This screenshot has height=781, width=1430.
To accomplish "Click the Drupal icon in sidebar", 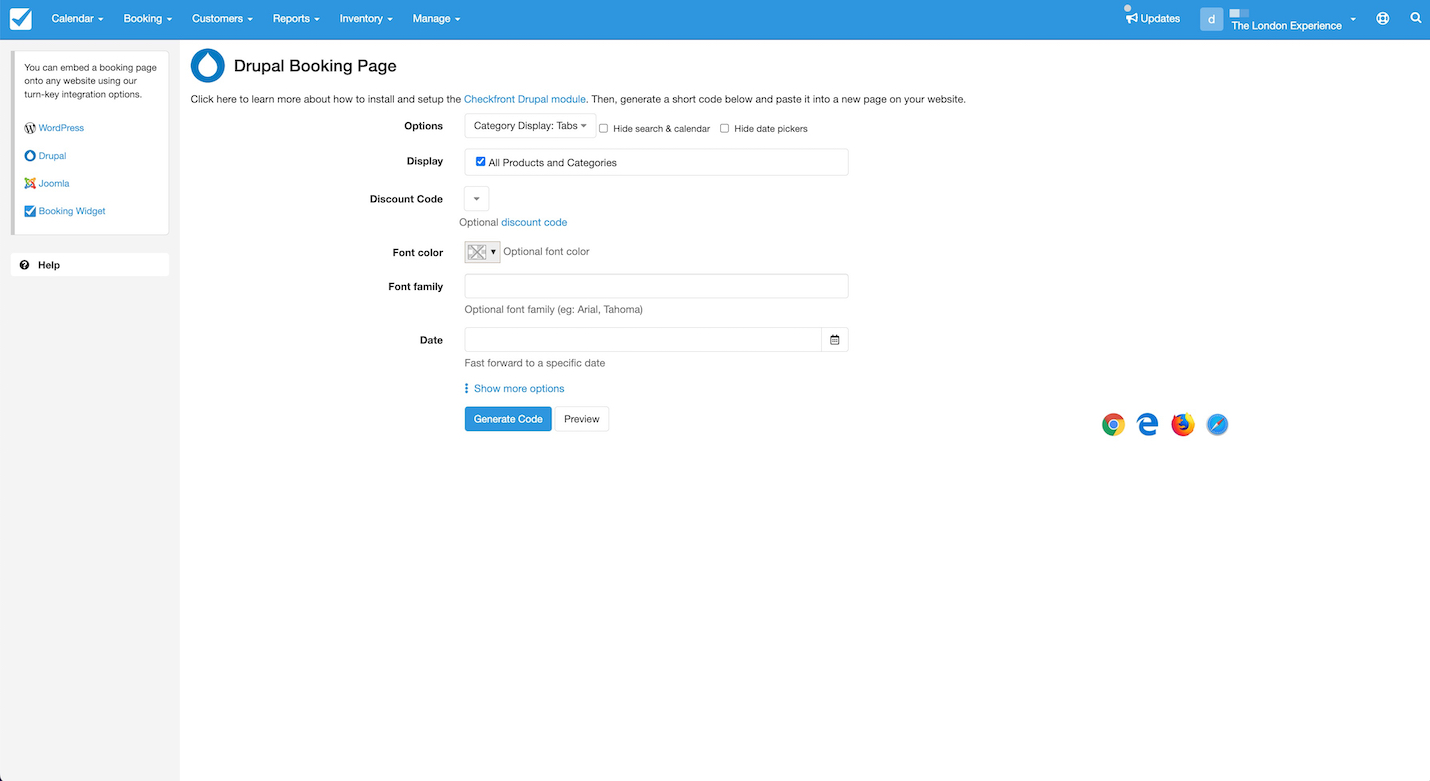I will click(30, 156).
